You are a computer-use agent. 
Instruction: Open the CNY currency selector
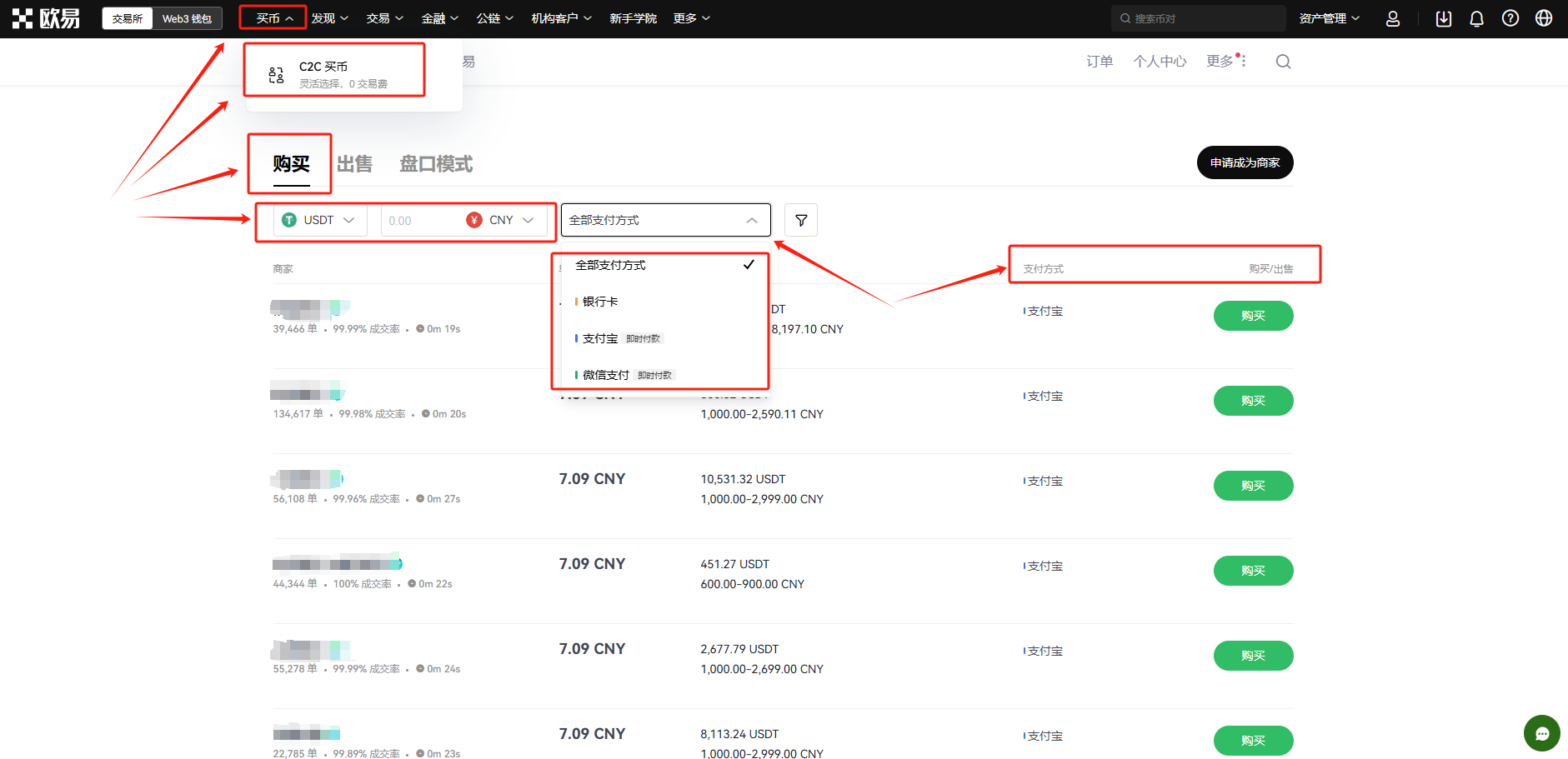501,220
